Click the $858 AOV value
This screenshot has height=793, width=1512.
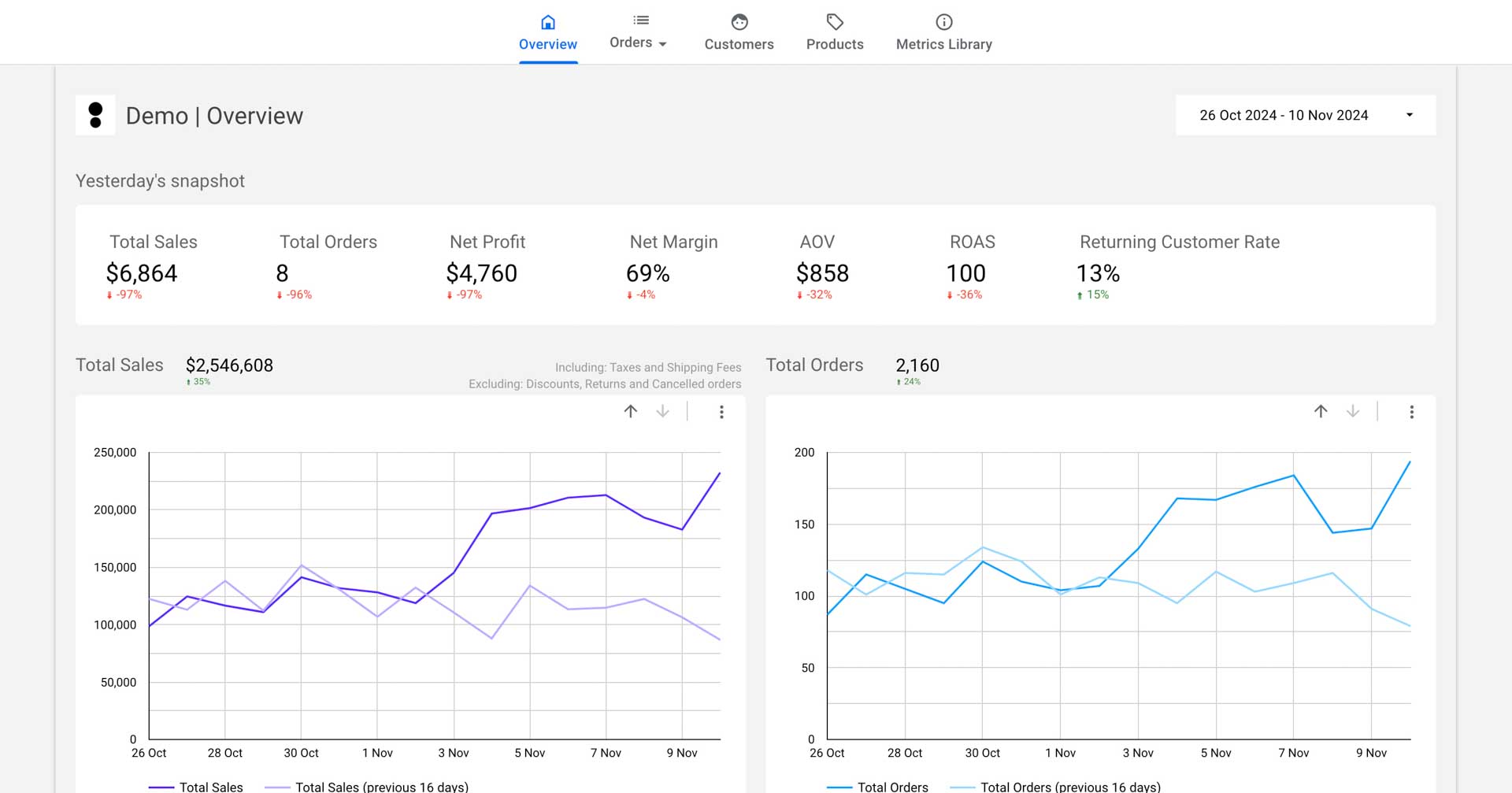[822, 273]
